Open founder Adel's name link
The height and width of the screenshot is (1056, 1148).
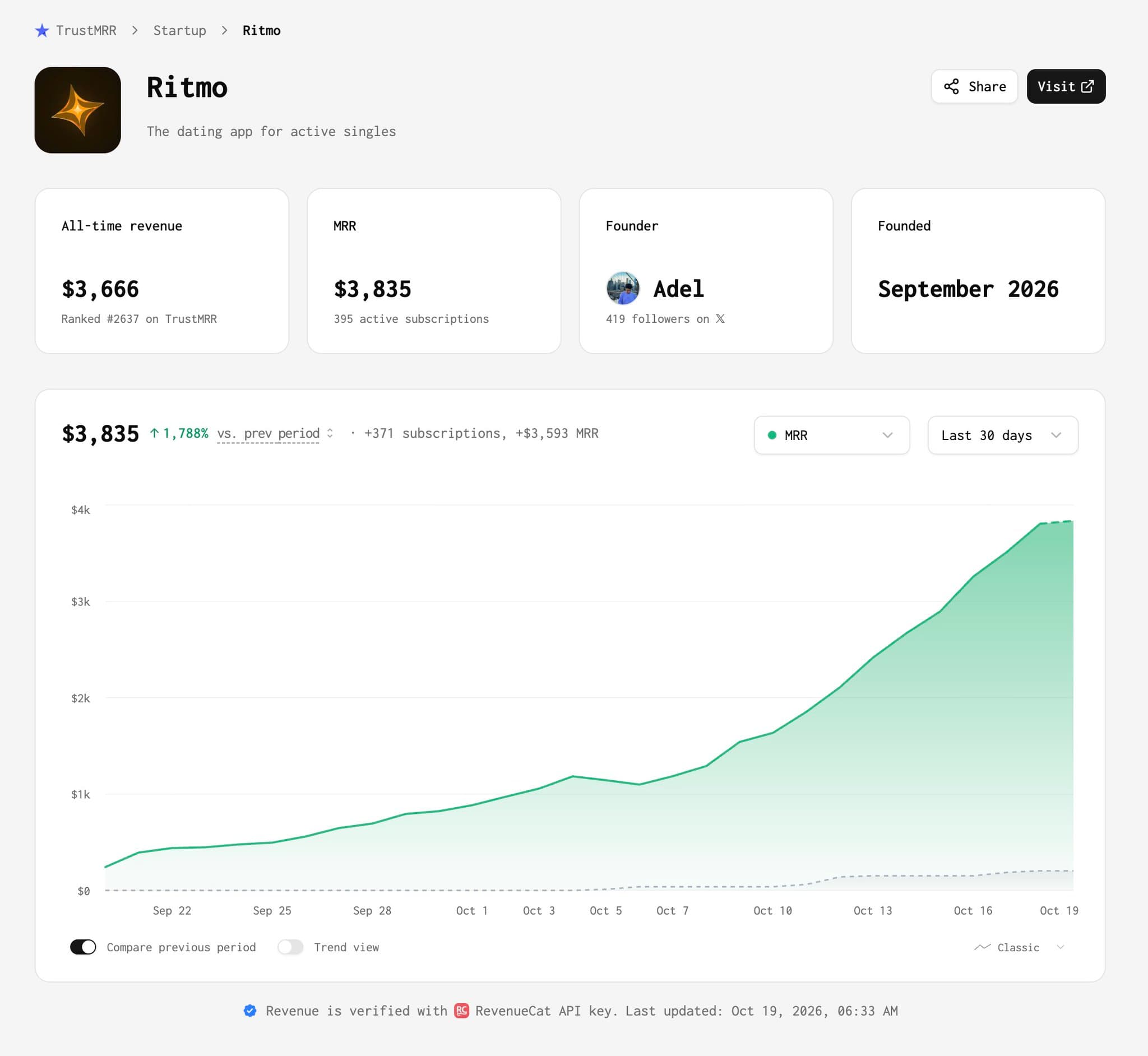click(x=678, y=289)
